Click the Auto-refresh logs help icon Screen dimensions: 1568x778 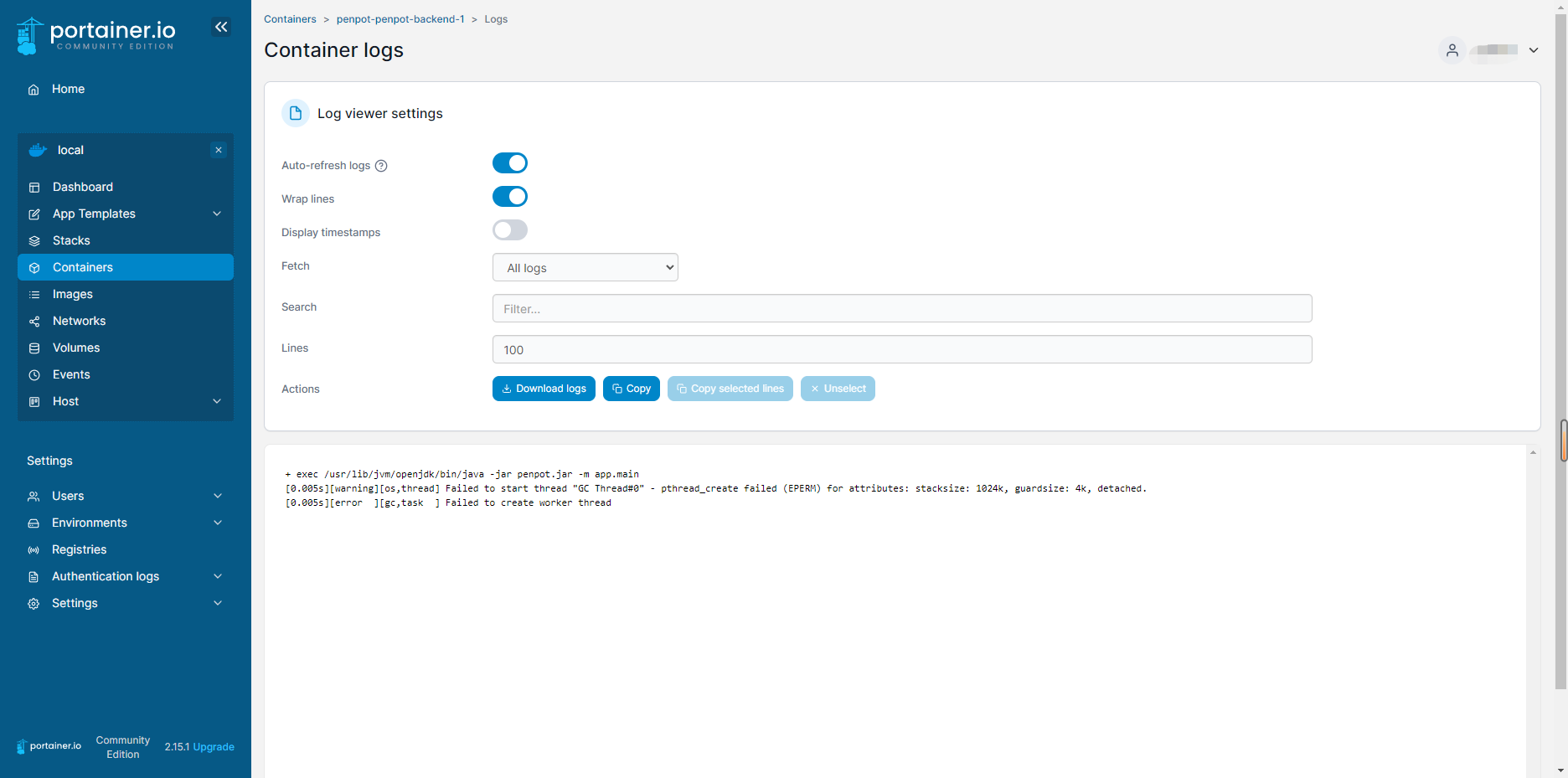point(381,166)
